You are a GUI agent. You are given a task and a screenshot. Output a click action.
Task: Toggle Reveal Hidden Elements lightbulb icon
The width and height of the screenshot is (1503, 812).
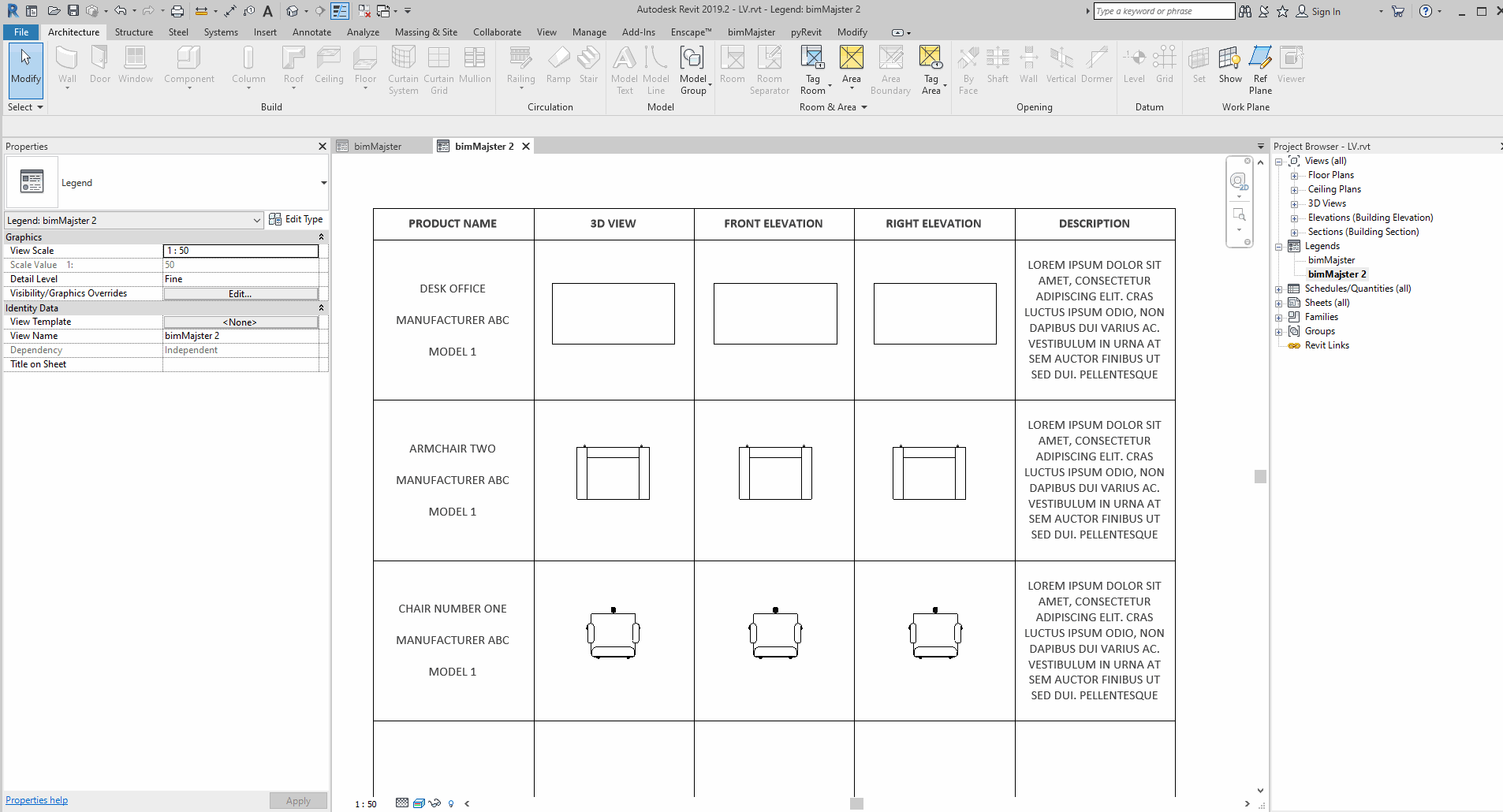(451, 803)
